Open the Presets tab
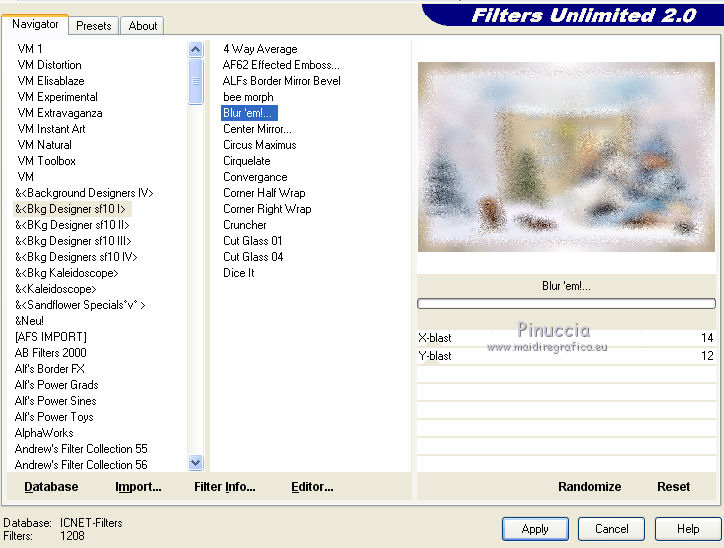This screenshot has height=548, width=724. click(94, 26)
